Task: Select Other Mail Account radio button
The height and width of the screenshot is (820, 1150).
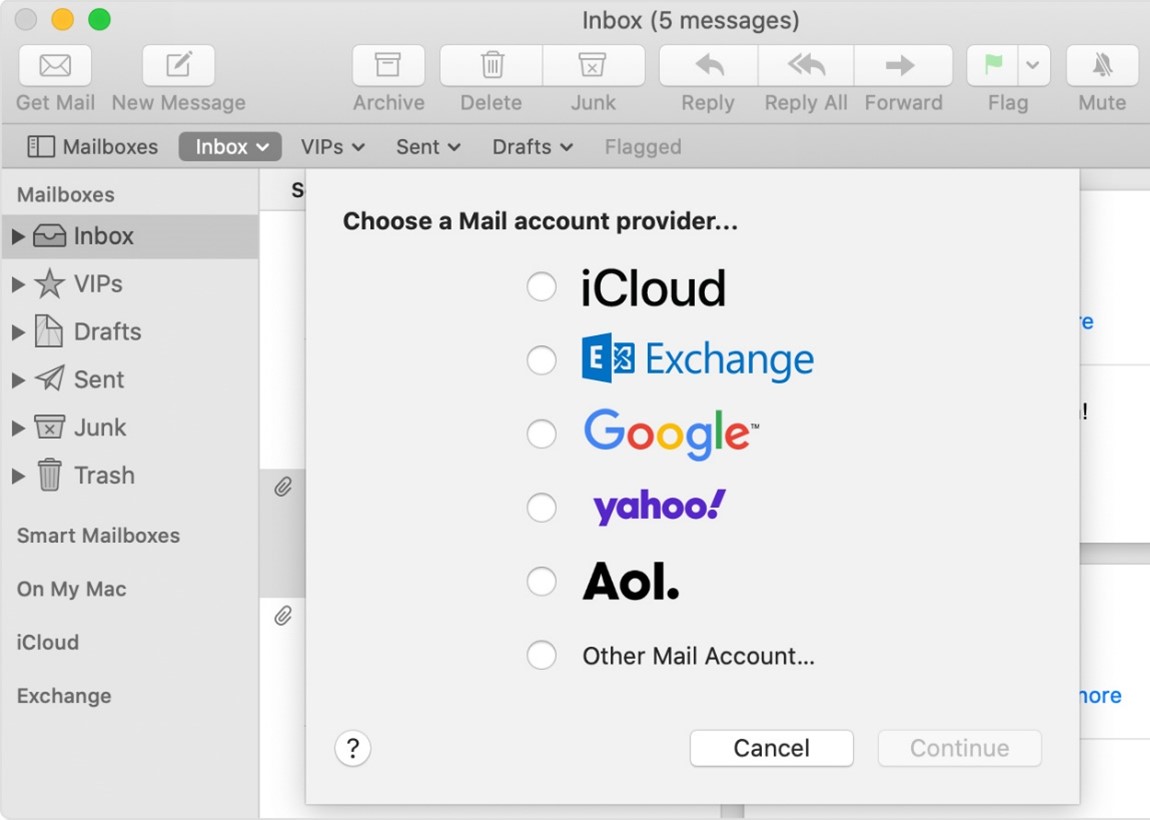Action: point(541,655)
